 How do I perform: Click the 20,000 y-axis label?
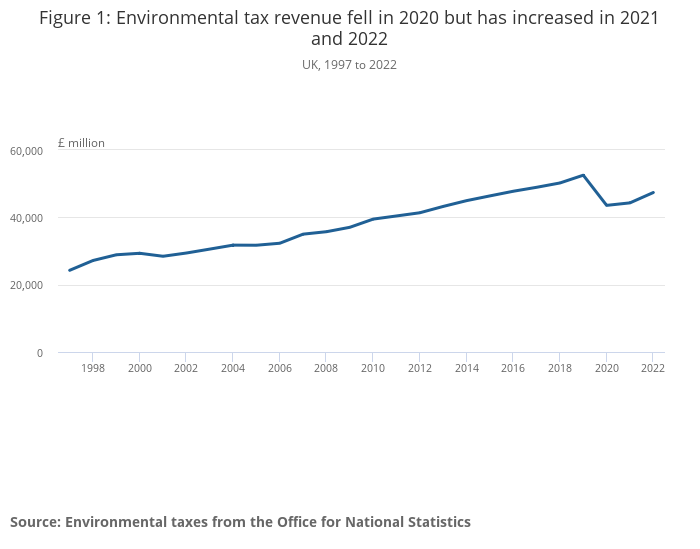26,286
